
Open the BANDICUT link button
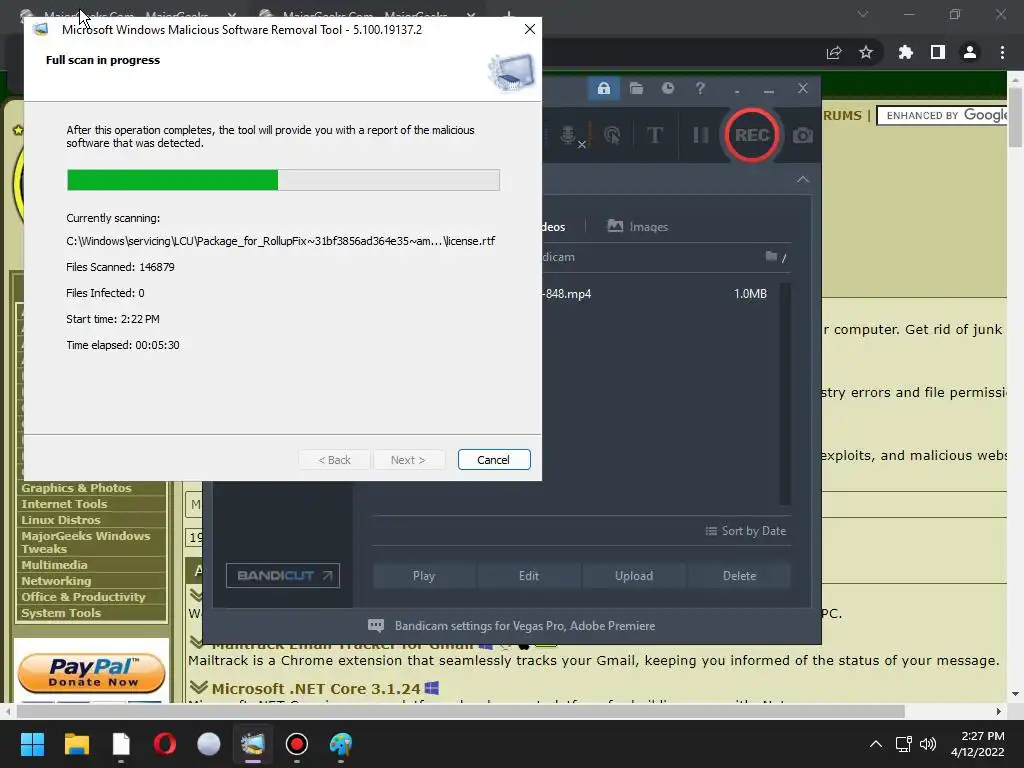point(283,575)
